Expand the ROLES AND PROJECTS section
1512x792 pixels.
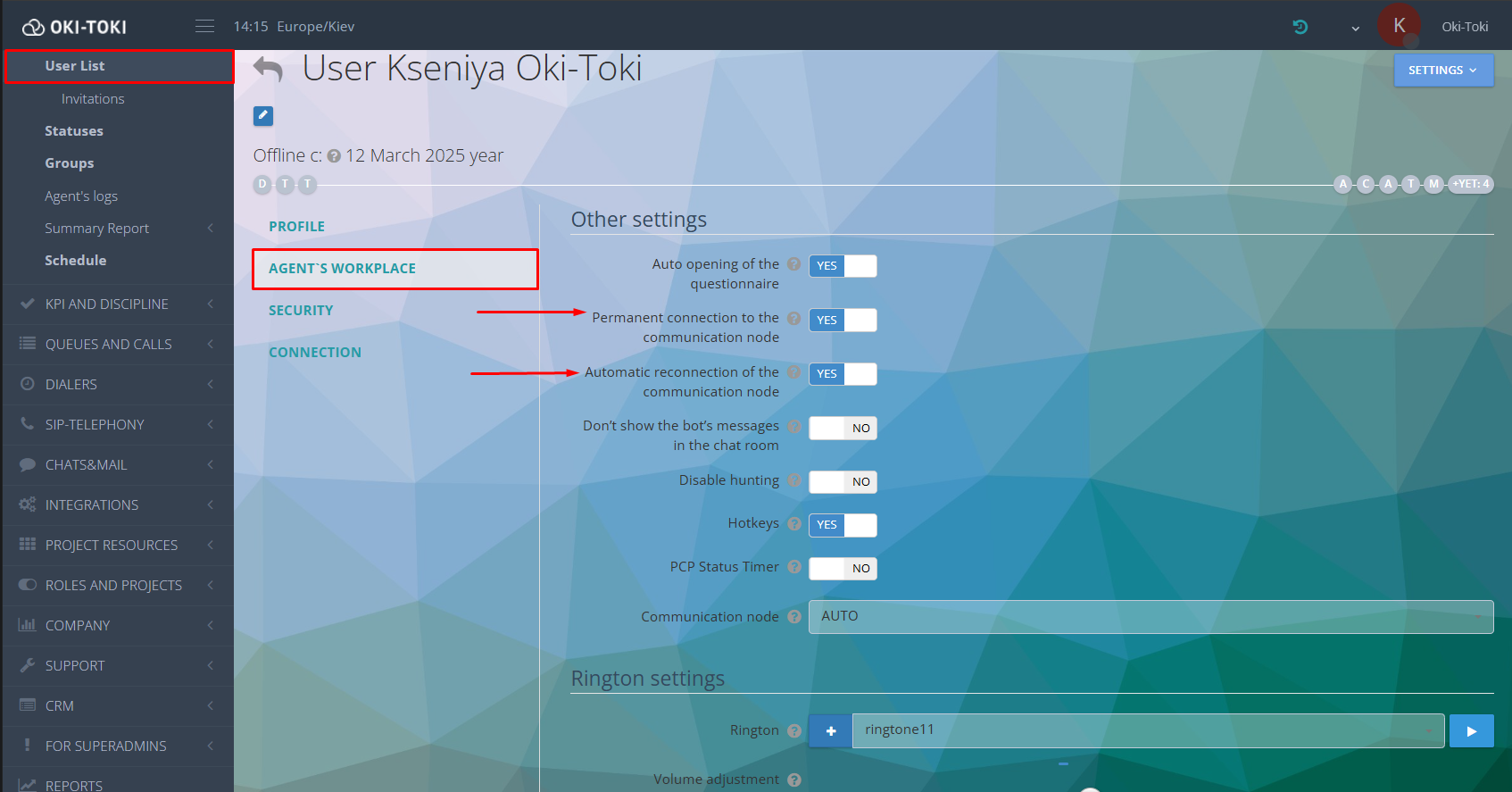(x=119, y=585)
